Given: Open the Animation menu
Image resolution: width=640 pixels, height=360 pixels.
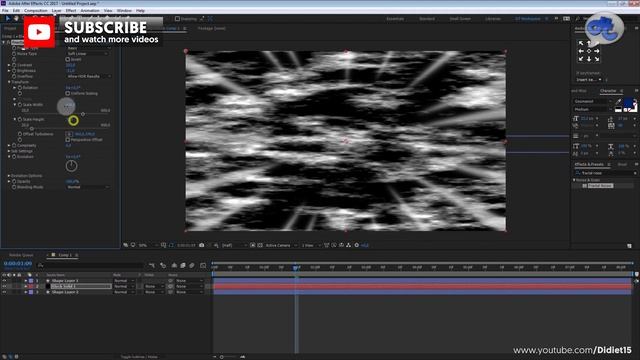Looking at the screenshot, I should click(90, 11).
